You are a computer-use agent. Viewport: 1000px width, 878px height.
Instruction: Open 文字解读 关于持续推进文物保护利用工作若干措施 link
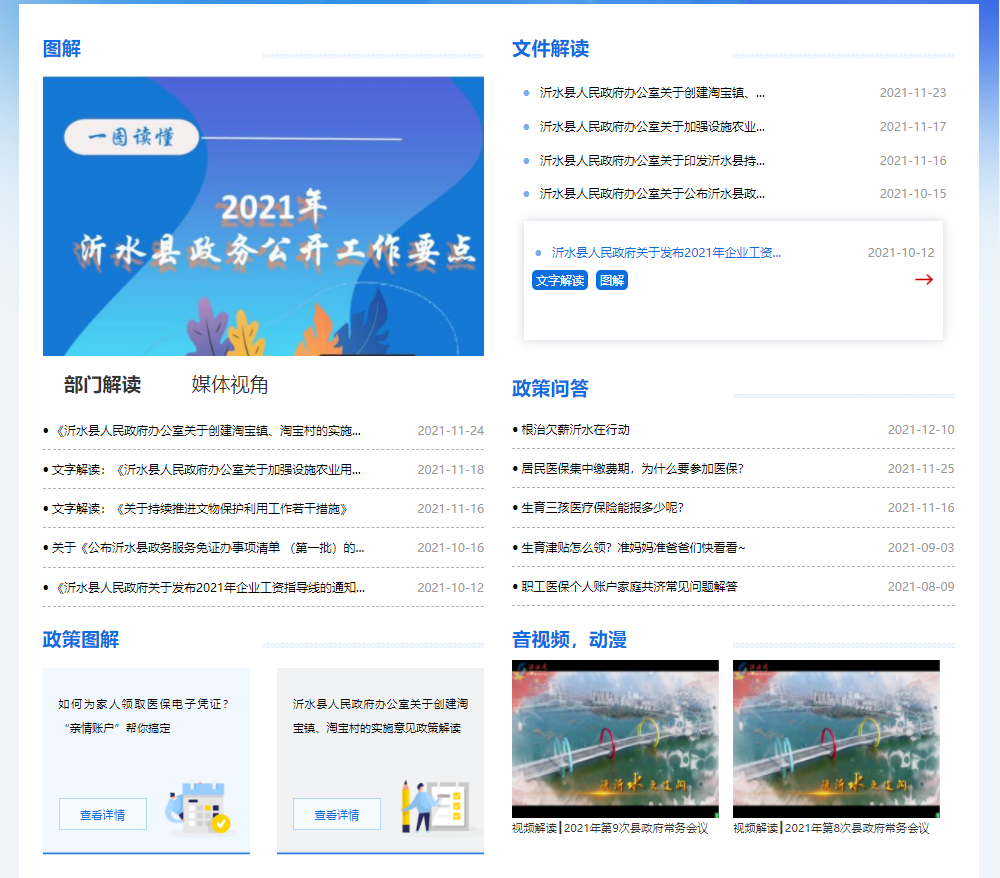[x=200, y=509]
